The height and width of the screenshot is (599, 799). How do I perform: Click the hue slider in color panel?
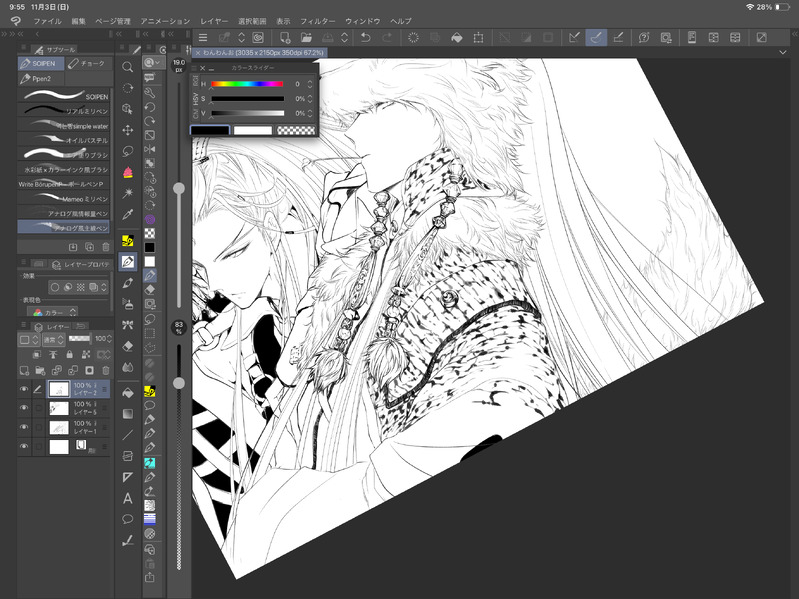(247, 84)
